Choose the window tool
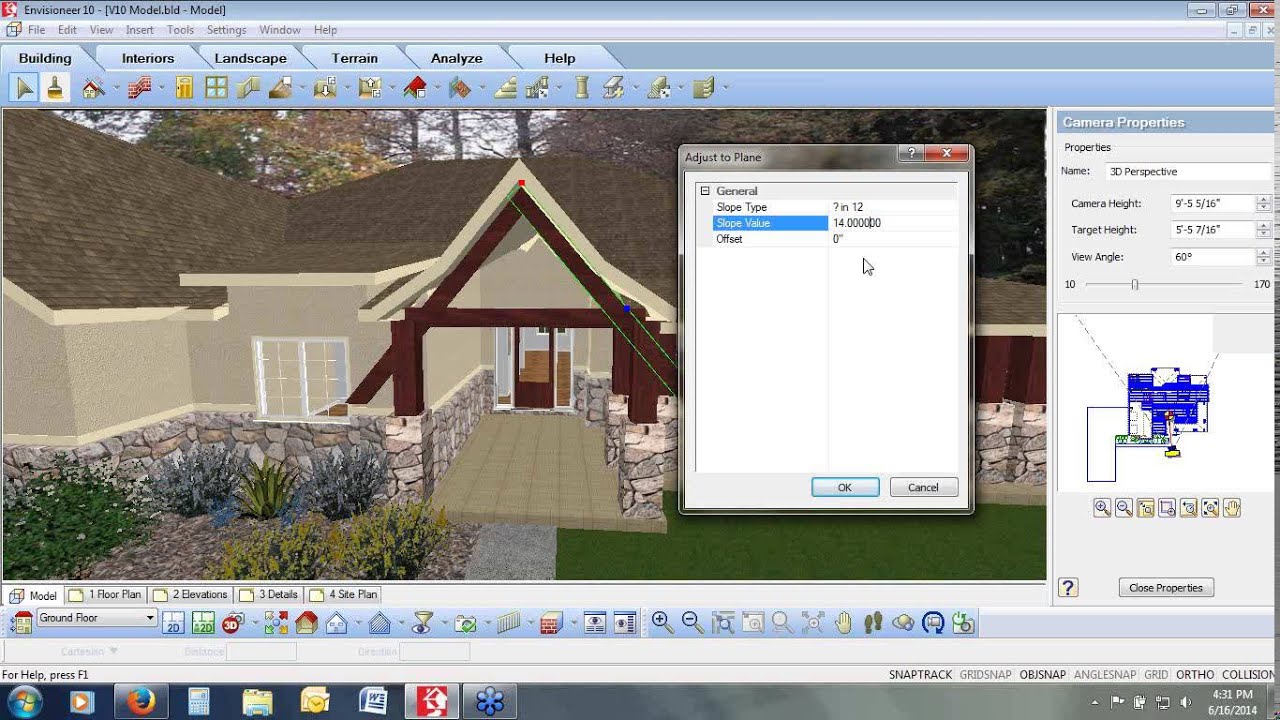This screenshot has height=720, width=1280. [216, 89]
